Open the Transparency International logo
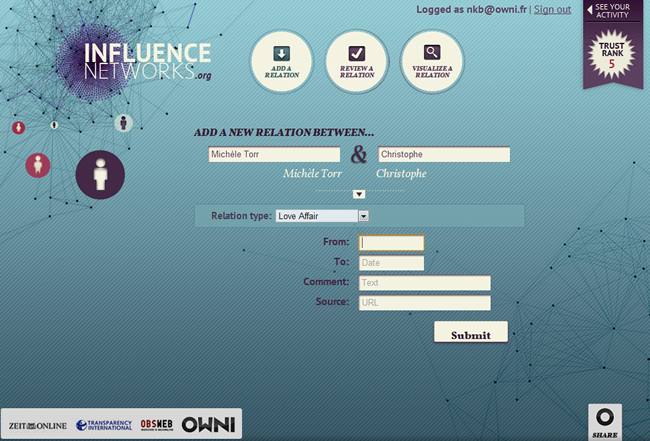This screenshot has width=650, height=441. point(104,425)
